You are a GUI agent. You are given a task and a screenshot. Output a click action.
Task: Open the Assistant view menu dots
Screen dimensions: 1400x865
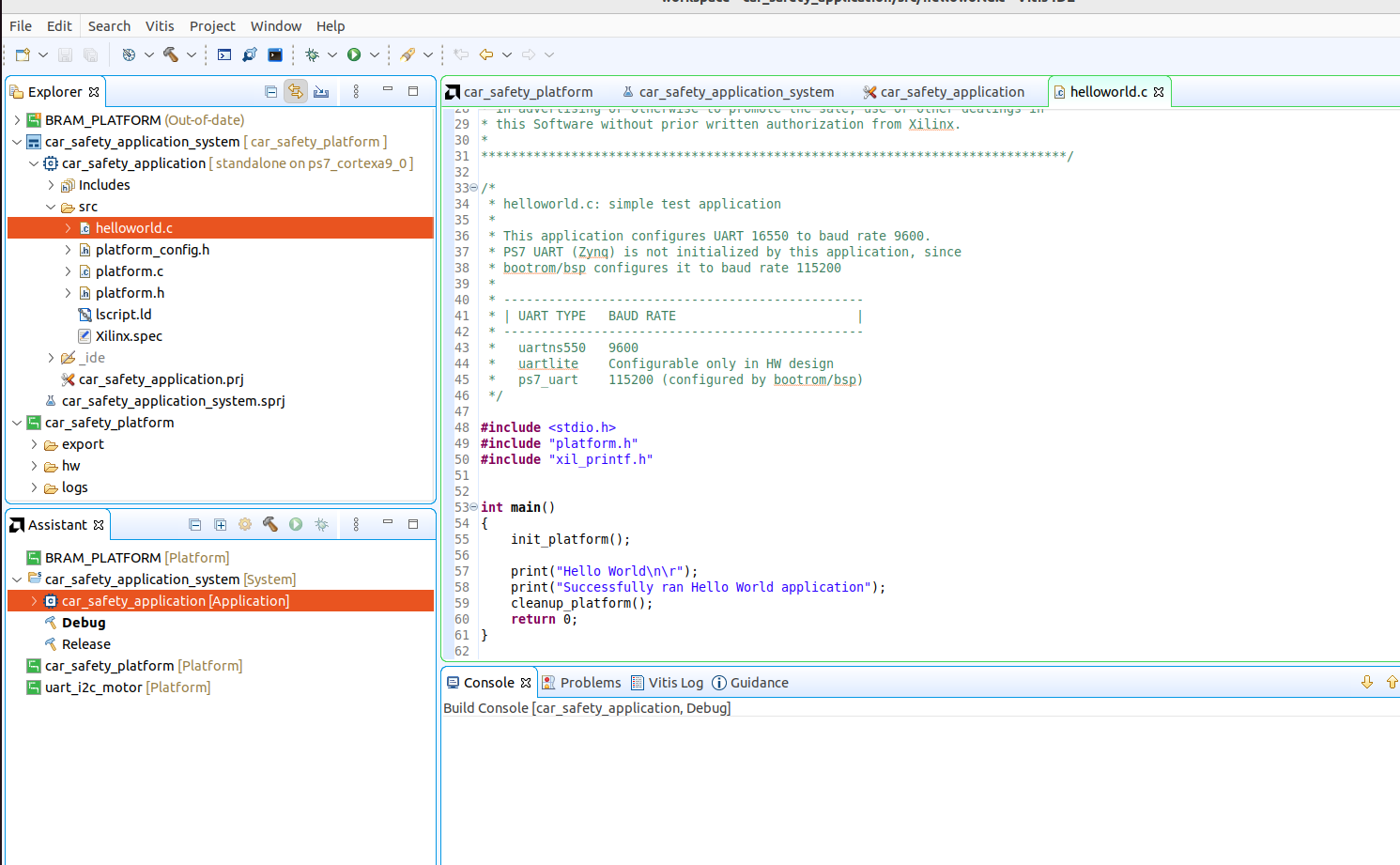(356, 524)
